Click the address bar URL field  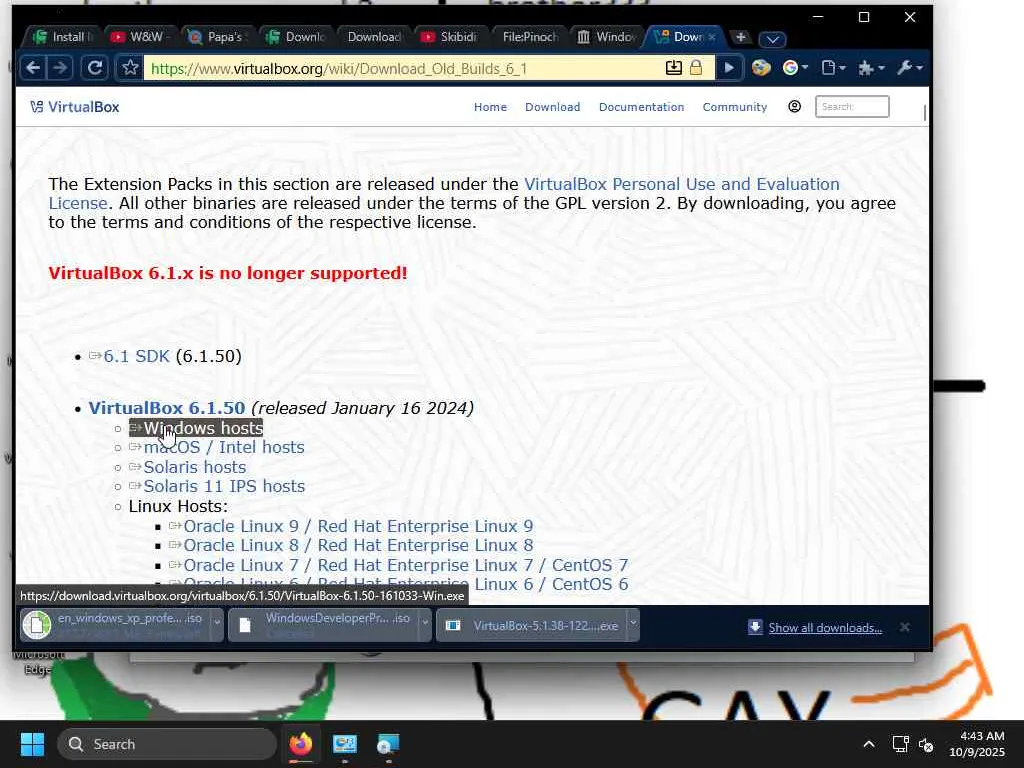pyautogui.click(x=404, y=68)
